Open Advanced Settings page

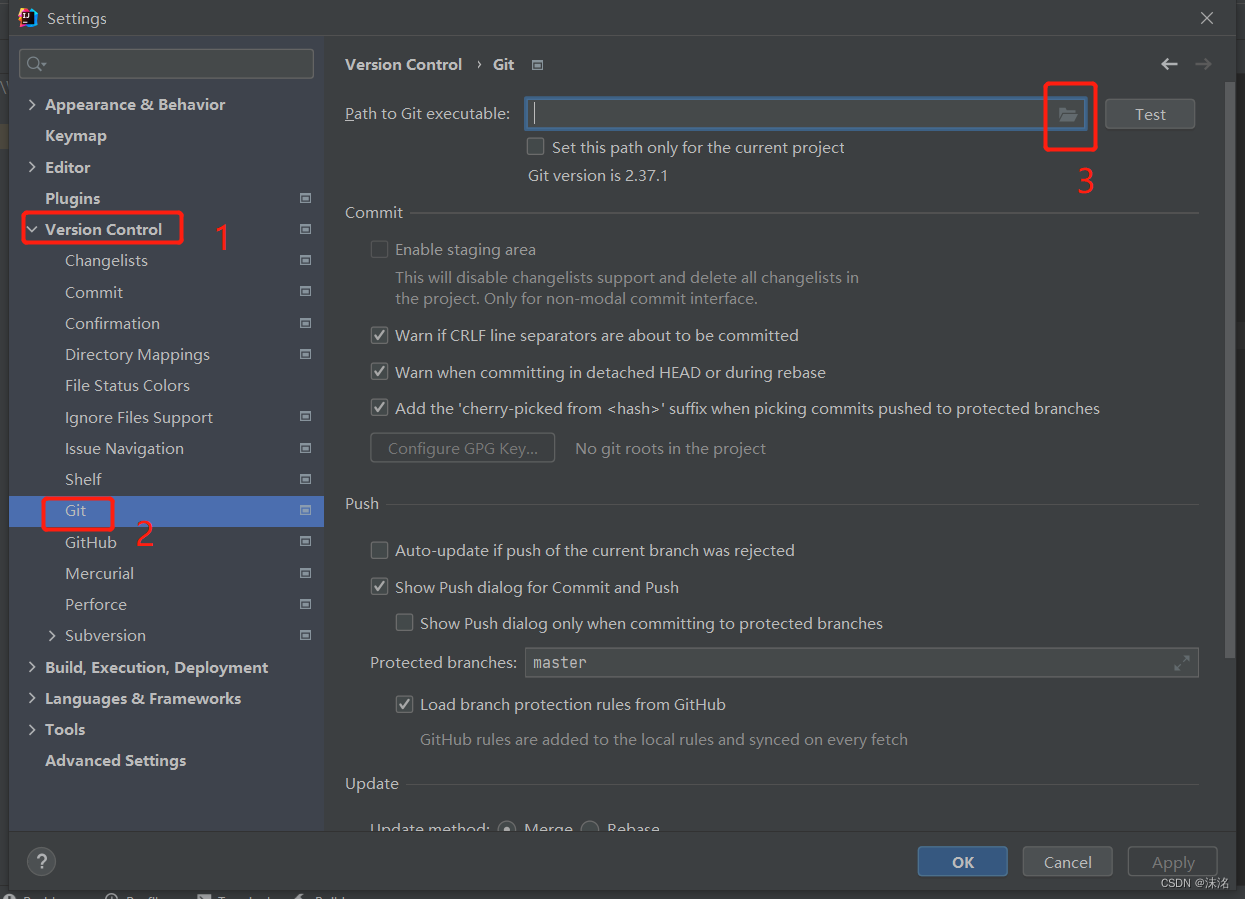click(x=116, y=760)
